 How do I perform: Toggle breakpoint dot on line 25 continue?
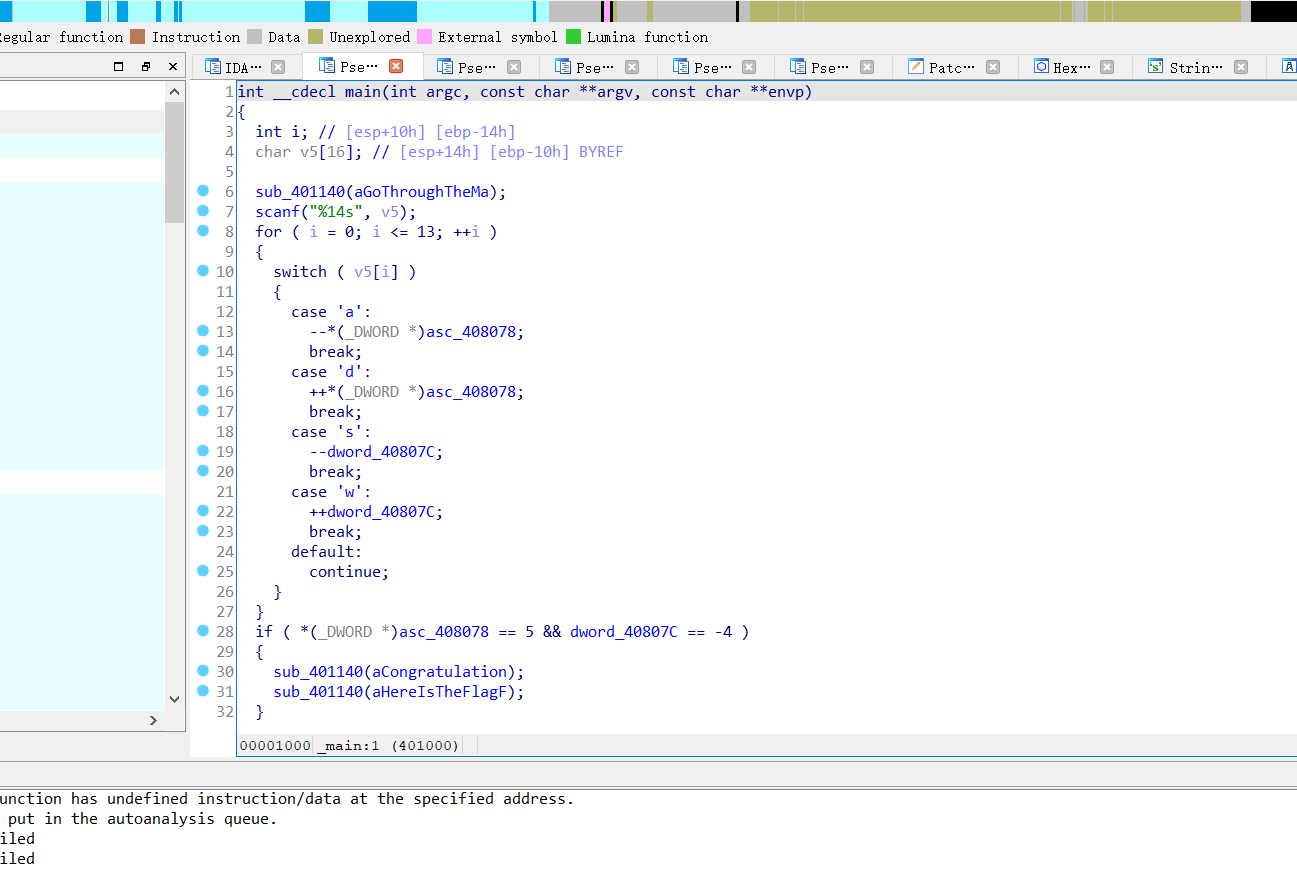pos(203,571)
